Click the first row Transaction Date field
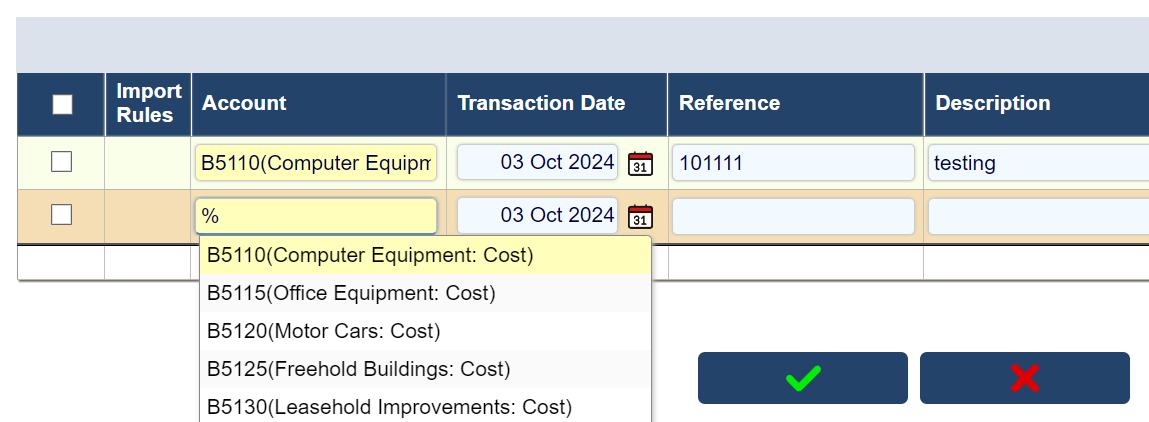This screenshot has height=422, width=1149. tap(538, 163)
